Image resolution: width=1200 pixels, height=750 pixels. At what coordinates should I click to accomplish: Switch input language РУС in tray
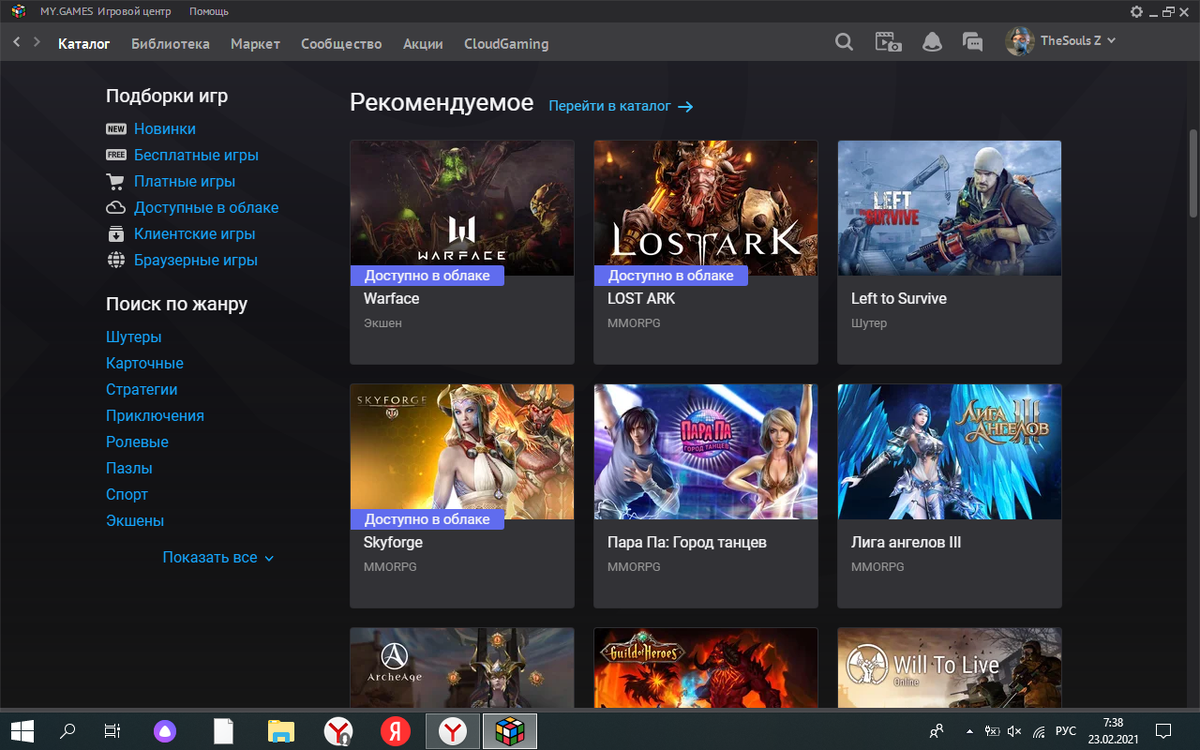click(1066, 731)
